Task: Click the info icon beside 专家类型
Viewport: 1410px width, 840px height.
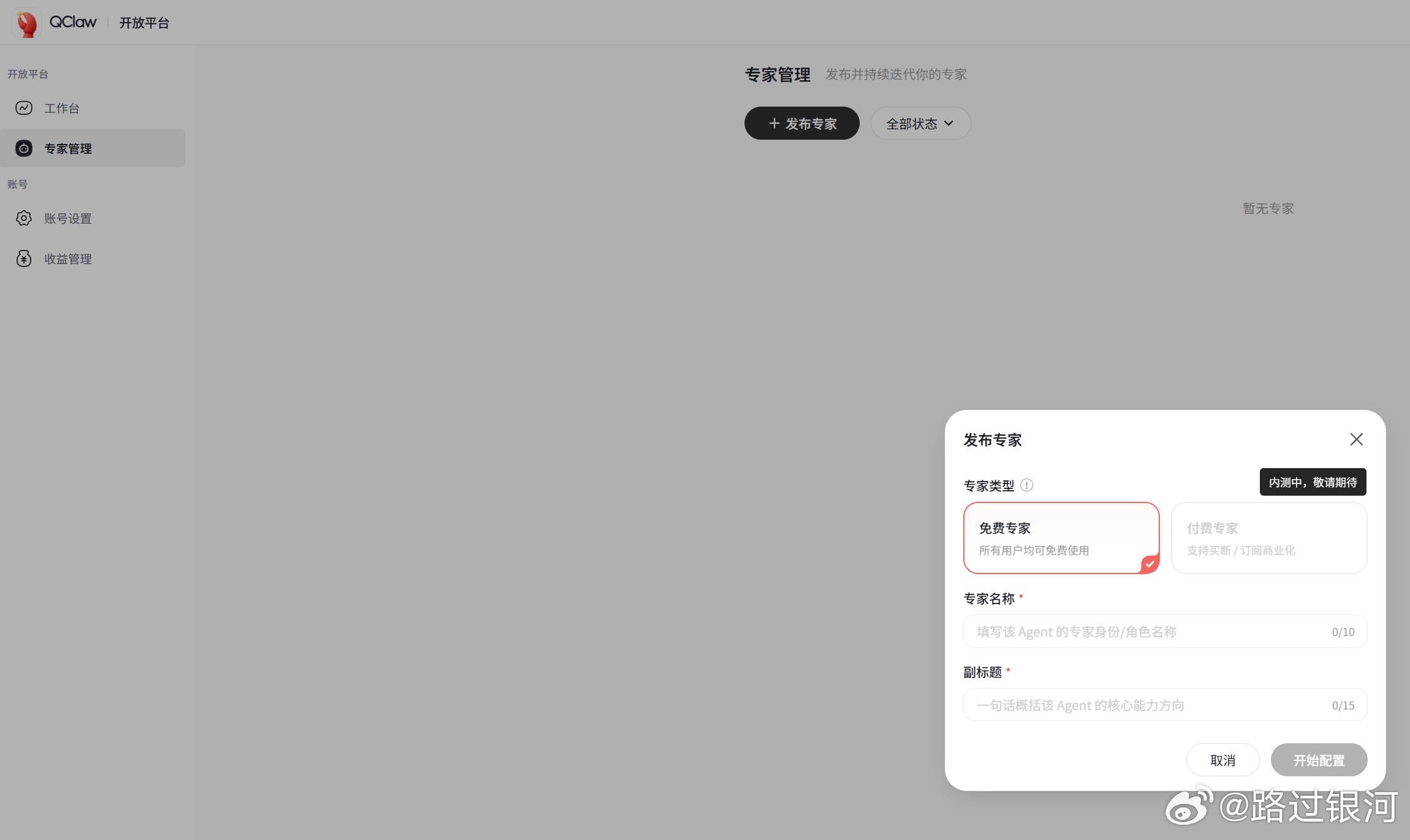Action: tap(1026, 485)
